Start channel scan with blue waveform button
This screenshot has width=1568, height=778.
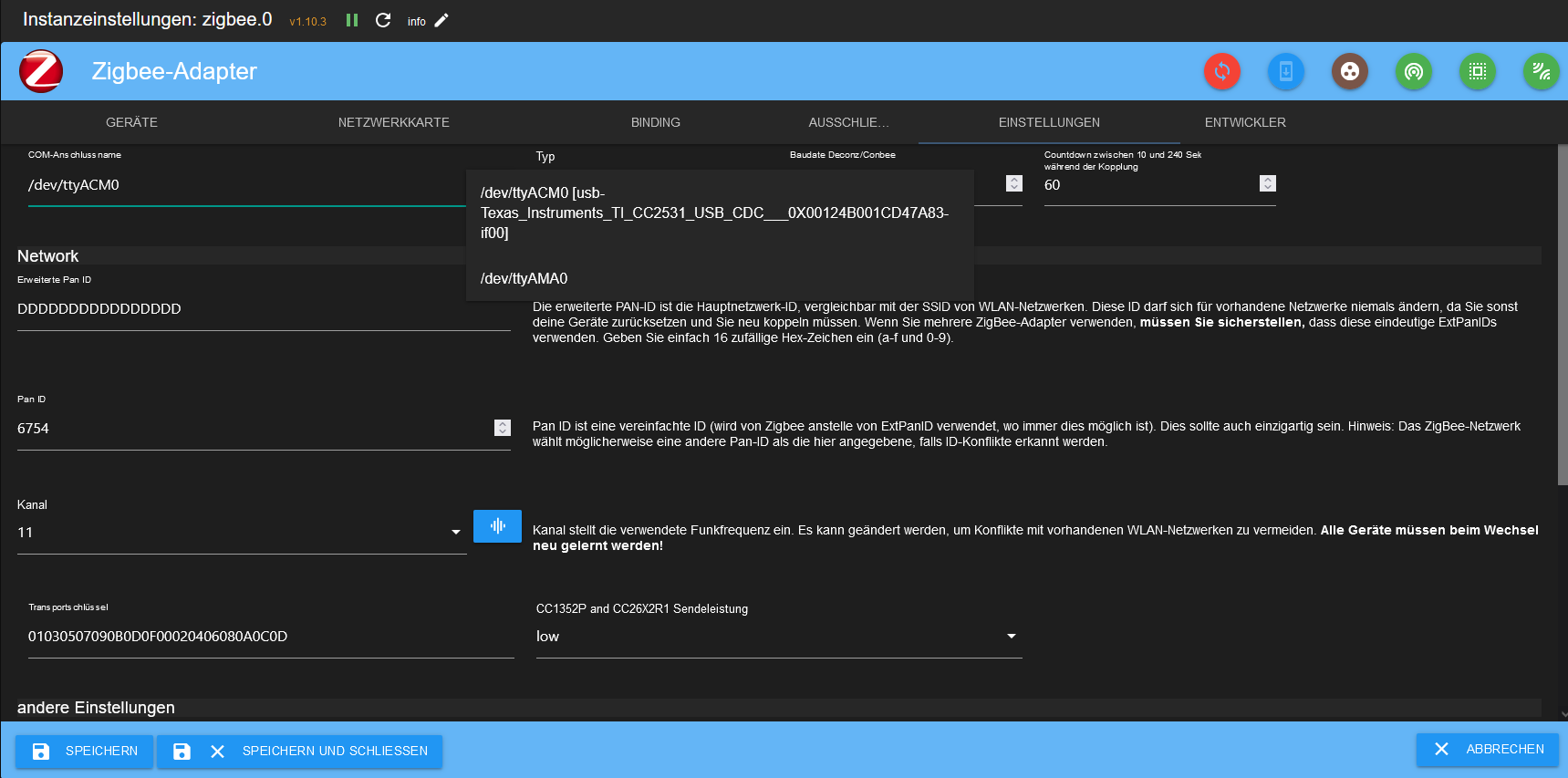click(497, 526)
